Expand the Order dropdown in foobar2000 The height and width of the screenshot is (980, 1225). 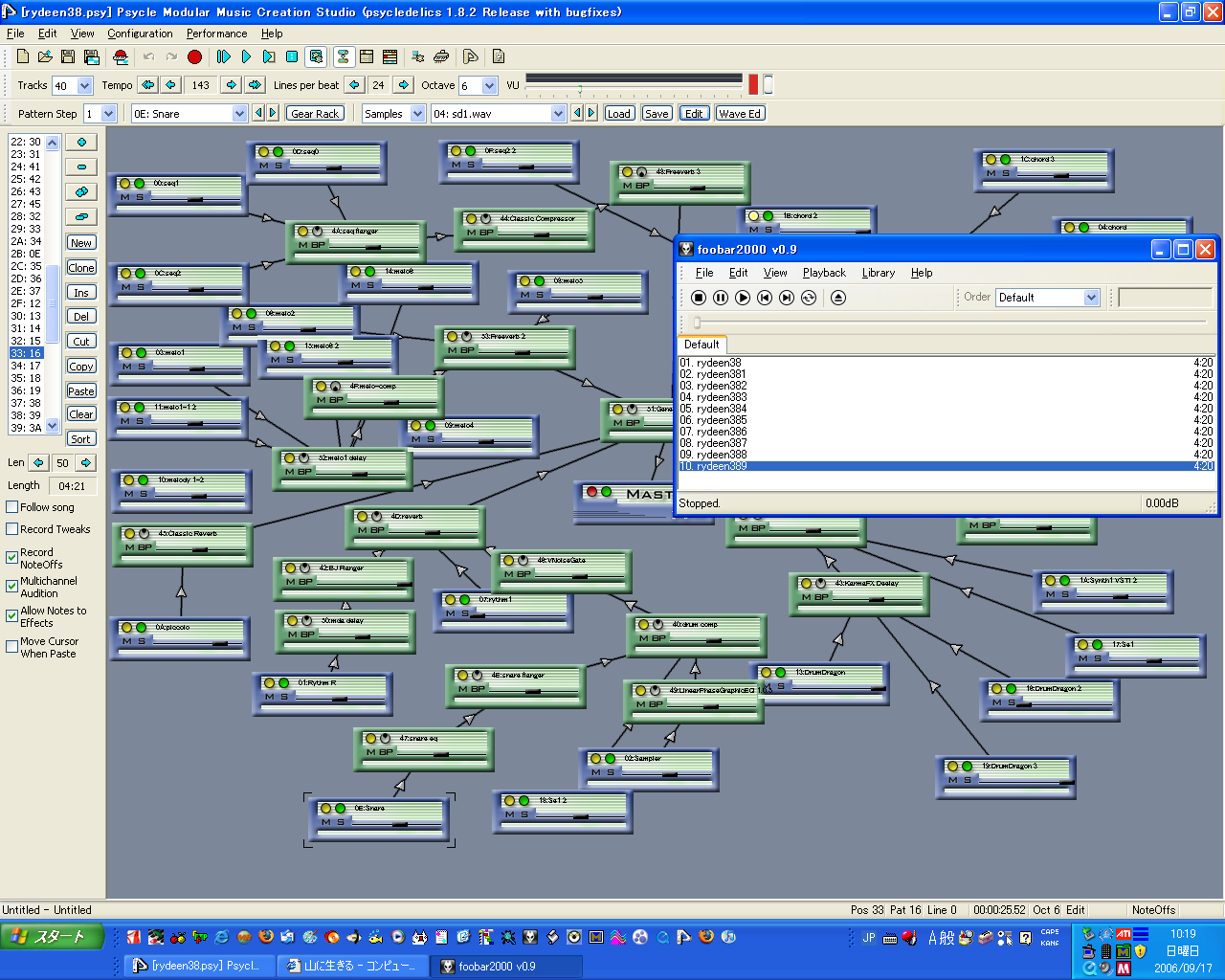[x=1091, y=298]
